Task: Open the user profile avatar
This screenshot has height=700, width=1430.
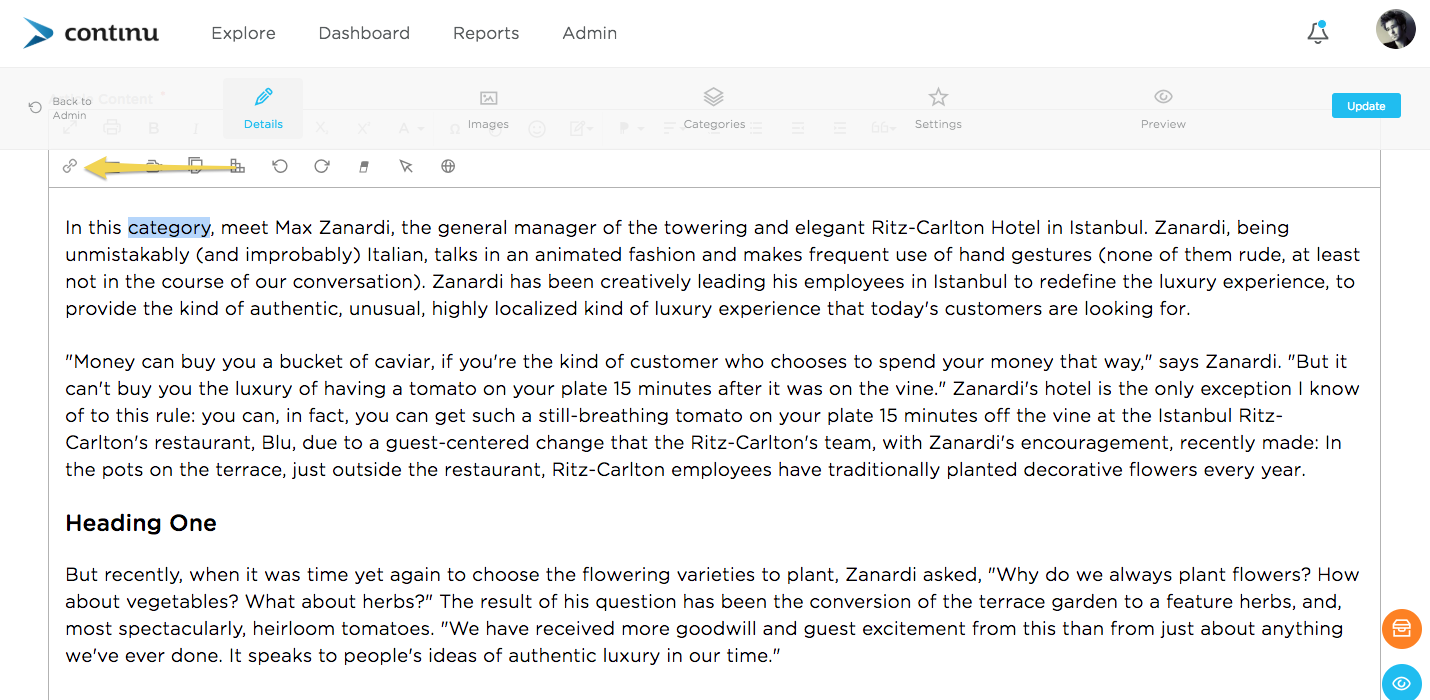Action: (1396, 30)
